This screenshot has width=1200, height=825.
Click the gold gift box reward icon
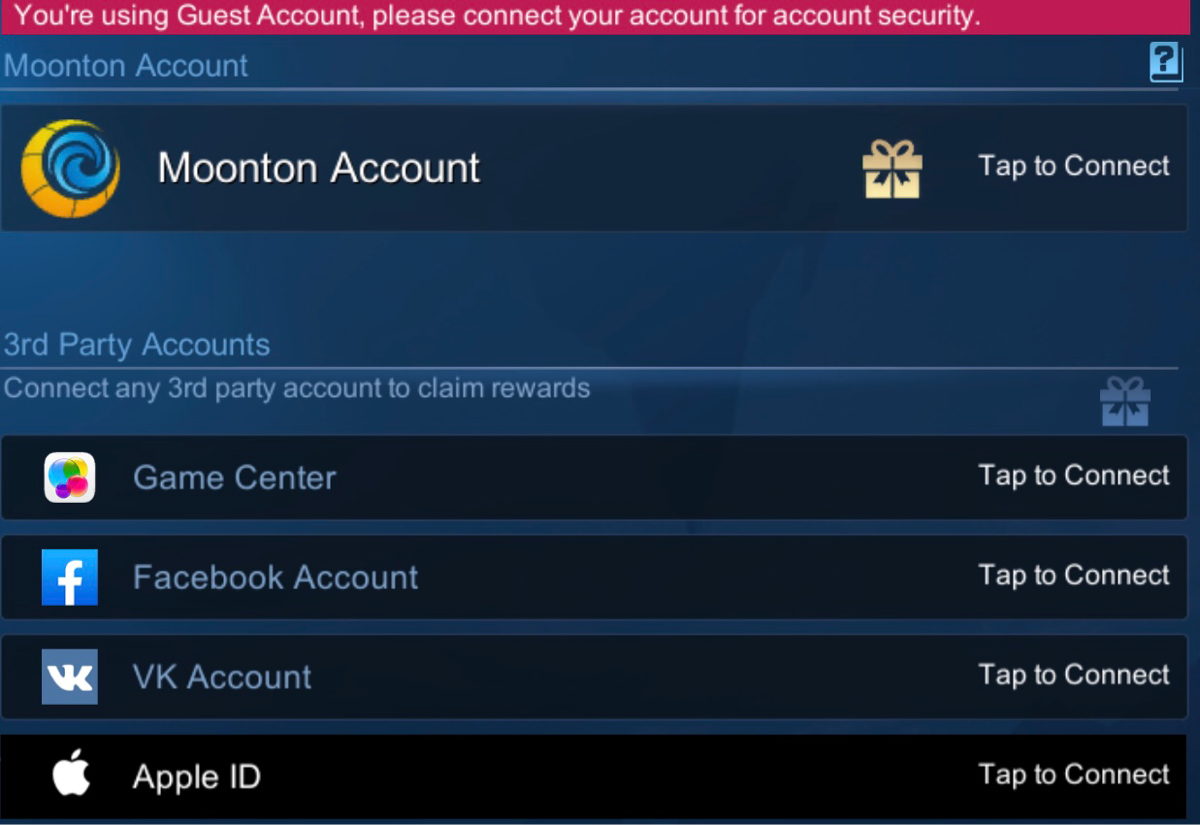click(892, 169)
